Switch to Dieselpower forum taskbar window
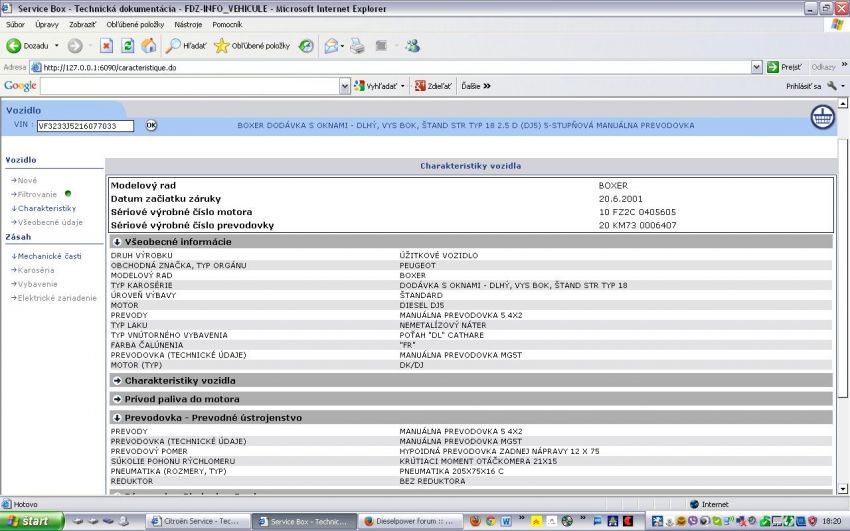 click(x=410, y=521)
